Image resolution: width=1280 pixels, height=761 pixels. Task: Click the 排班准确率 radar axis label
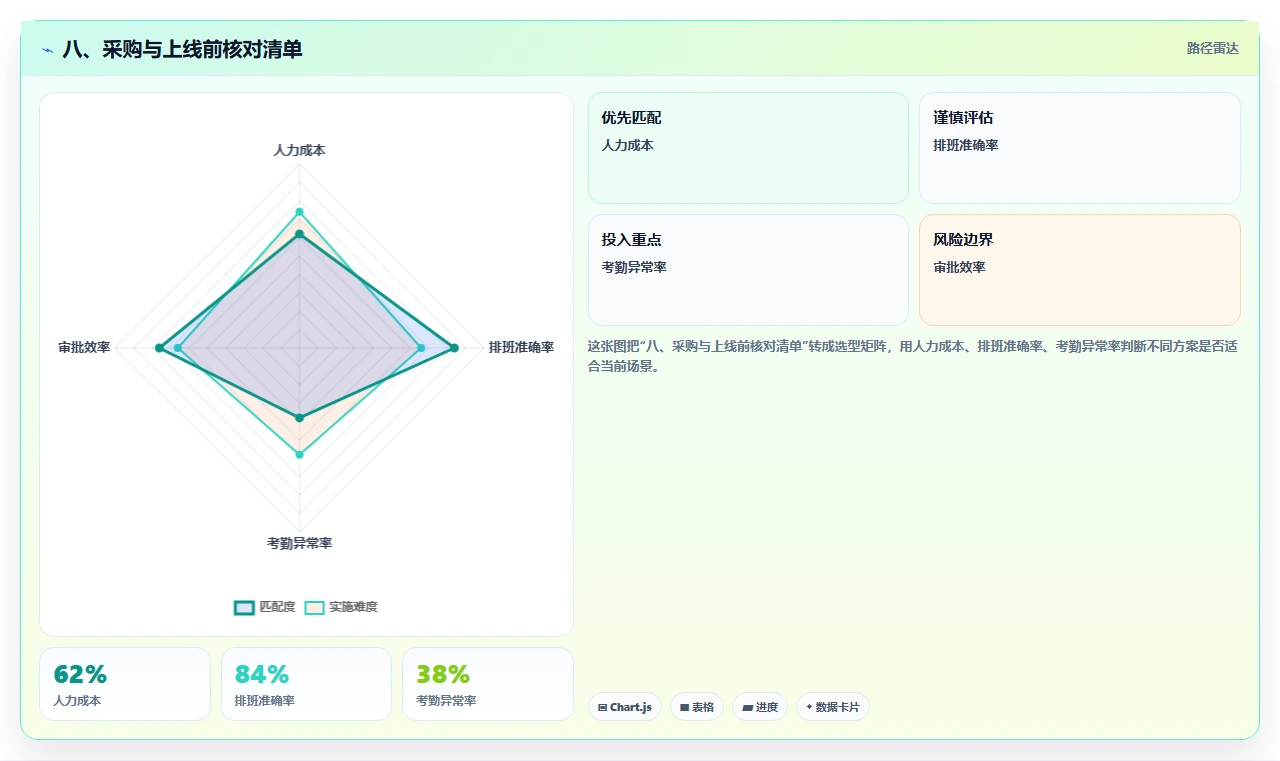pyautogui.click(x=521, y=348)
